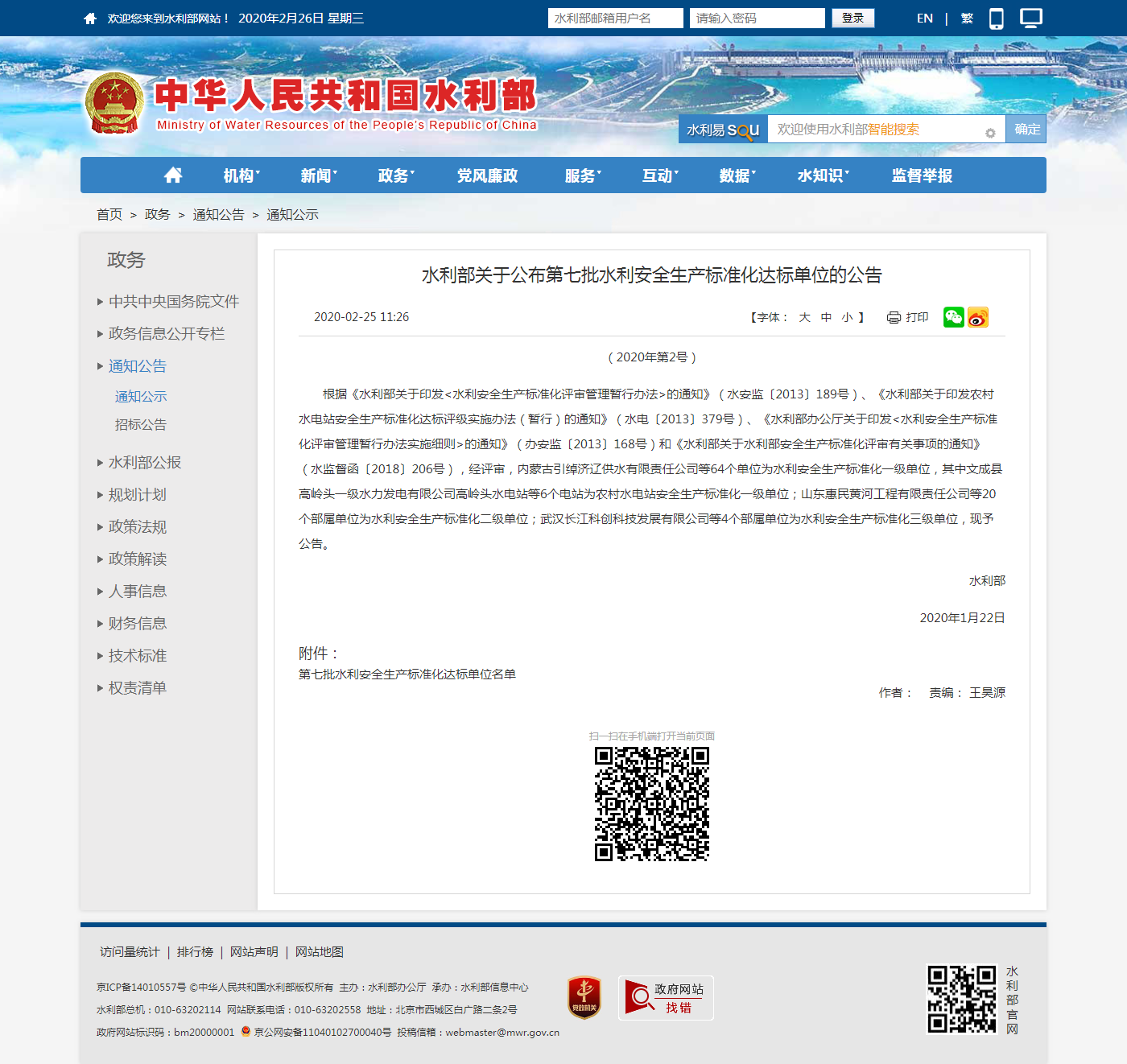Open the 第七批水利安全生产标准化达标单位名单 attachment

[x=407, y=674]
